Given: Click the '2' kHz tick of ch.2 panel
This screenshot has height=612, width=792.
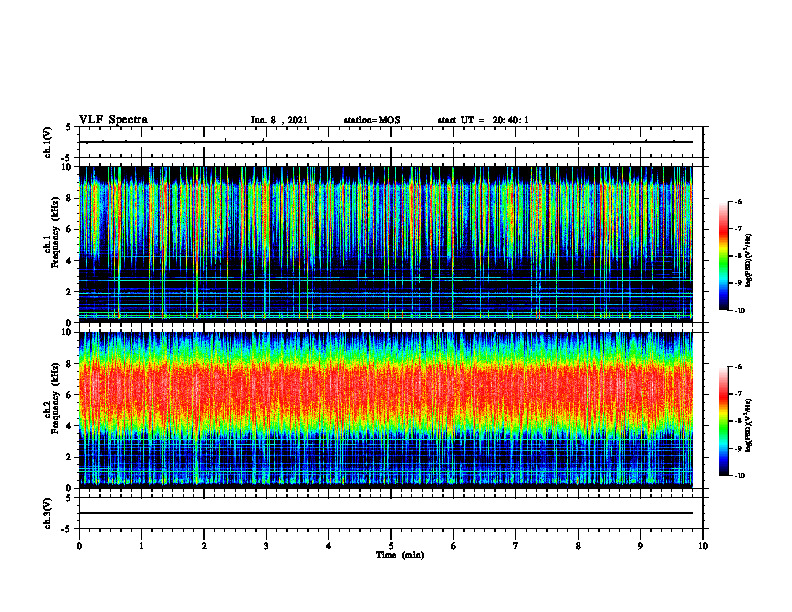Looking at the screenshot, I should [x=70, y=457].
